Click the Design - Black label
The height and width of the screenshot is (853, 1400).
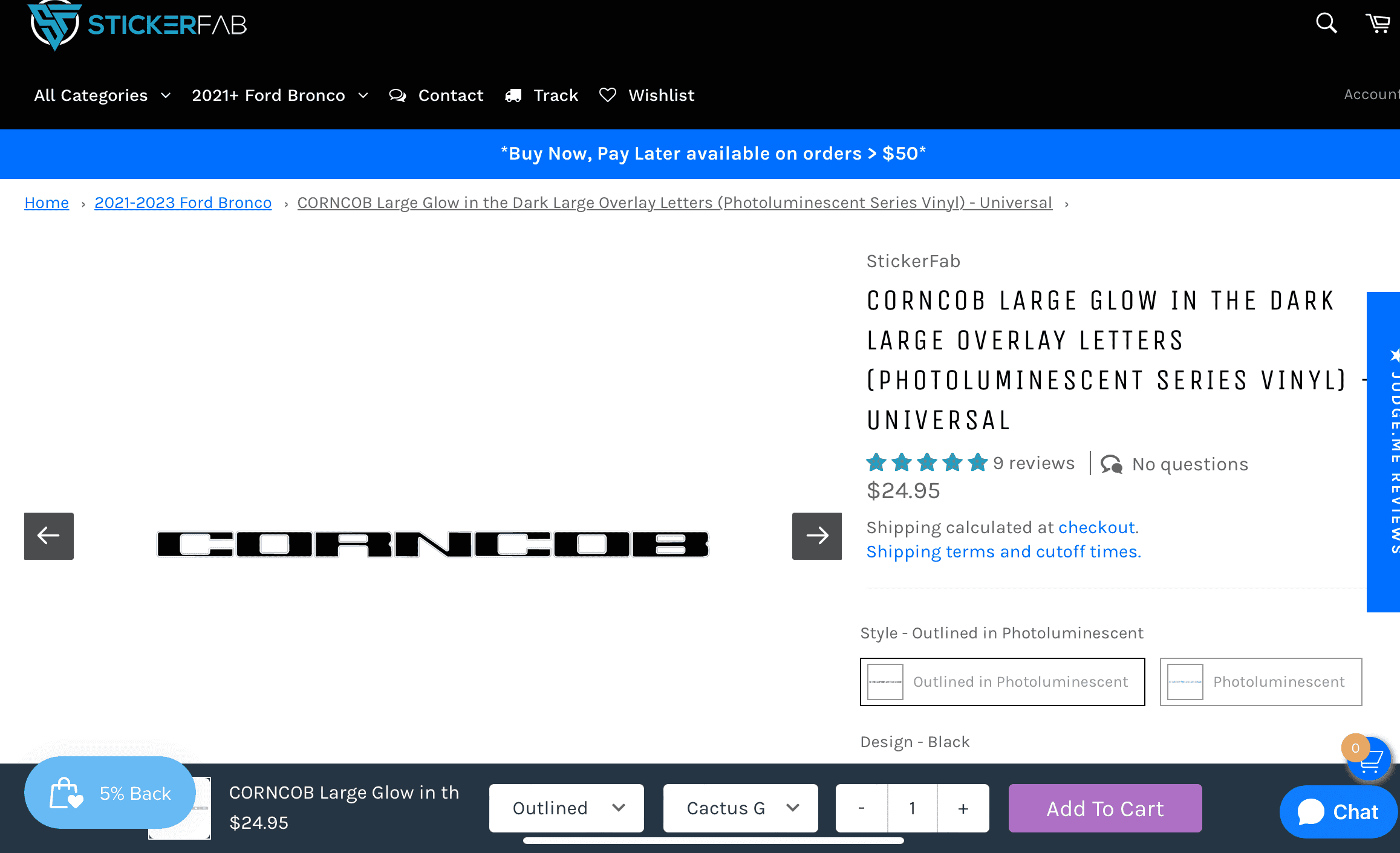915,742
